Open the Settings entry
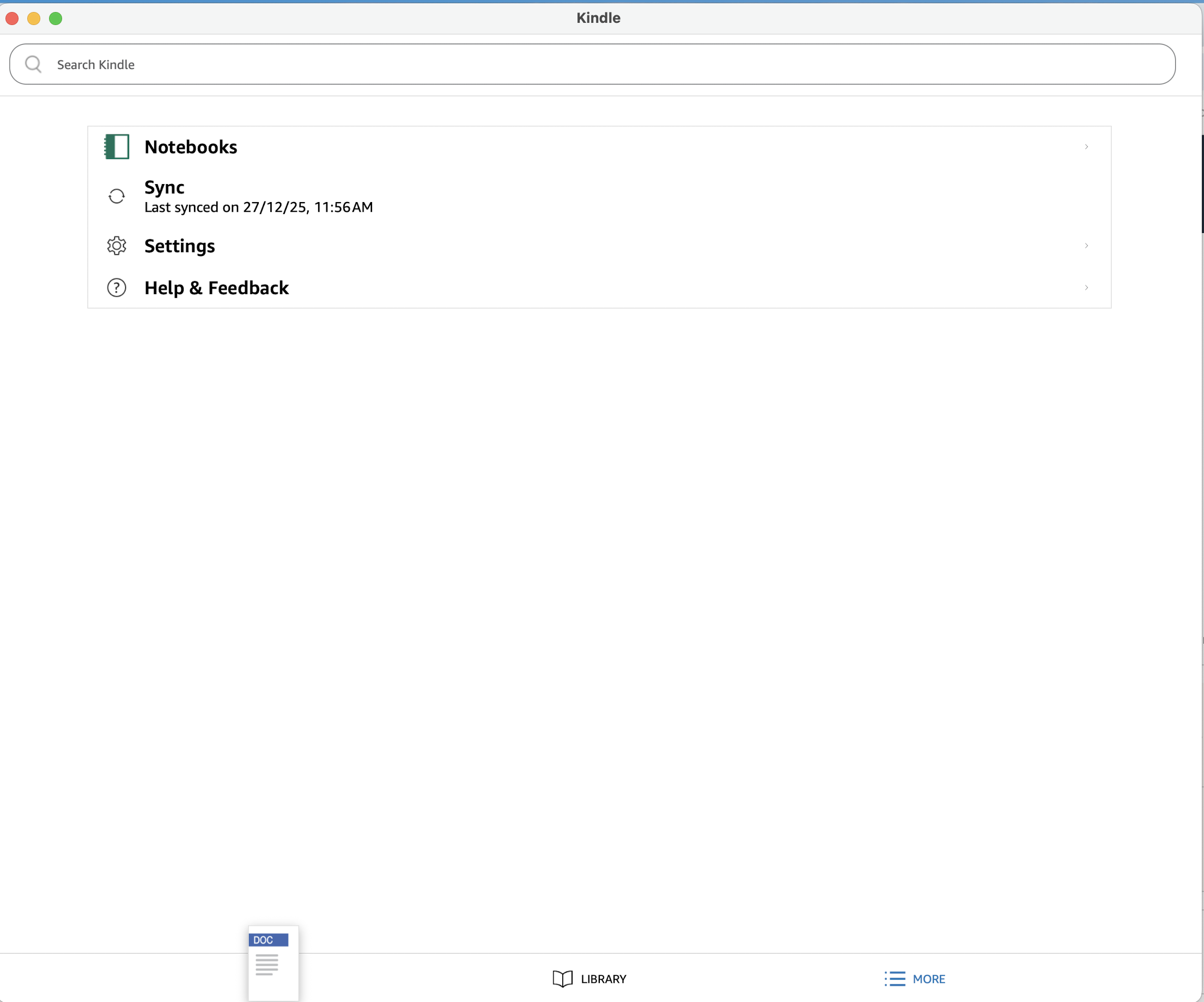The image size is (1204, 1002). click(x=179, y=246)
